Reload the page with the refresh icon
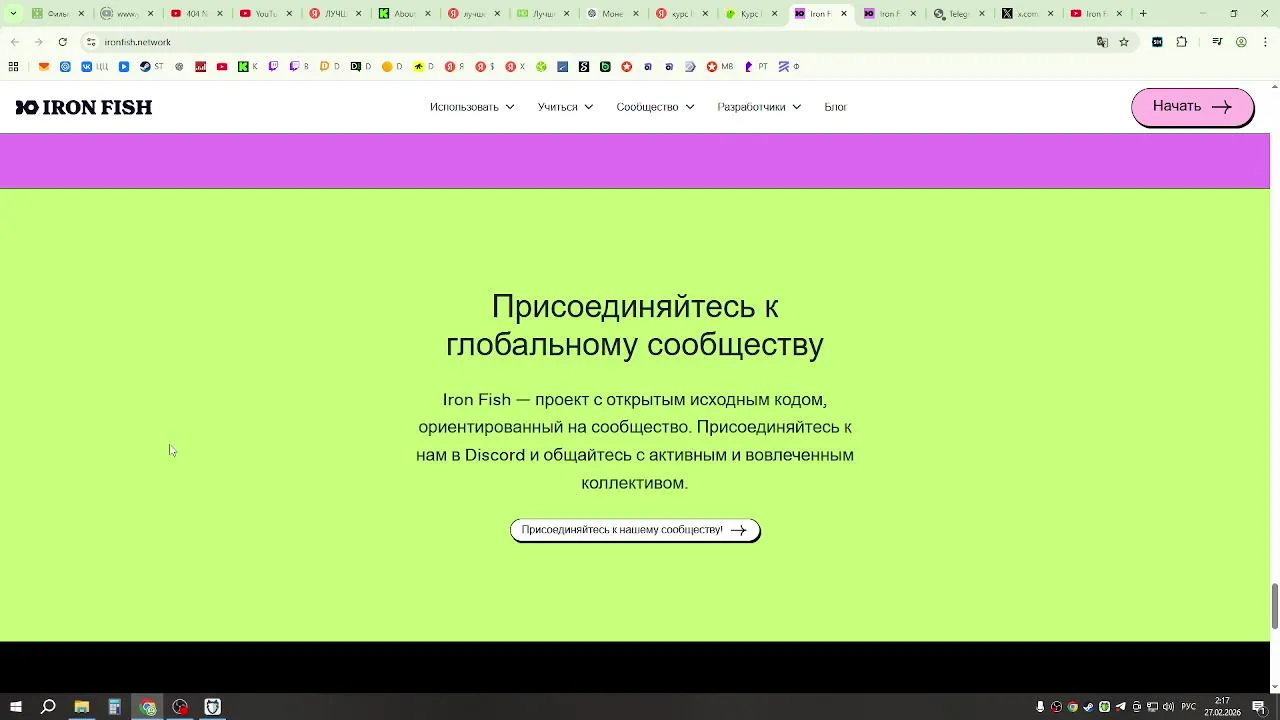The height and width of the screenshot is (720, 1280). [62, 42]
